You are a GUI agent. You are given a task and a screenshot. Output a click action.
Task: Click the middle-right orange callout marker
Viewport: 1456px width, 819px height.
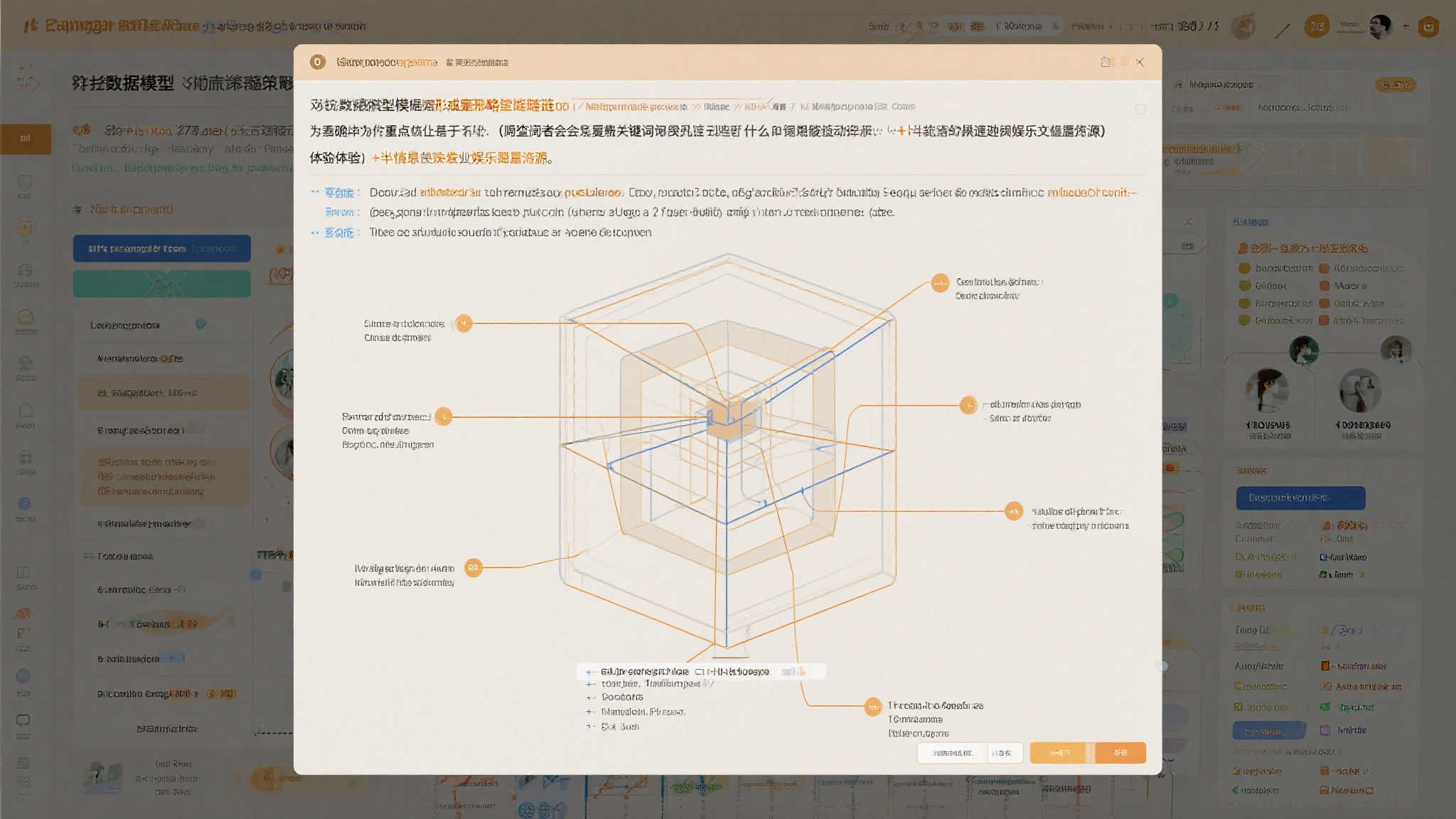coord(968,405)
